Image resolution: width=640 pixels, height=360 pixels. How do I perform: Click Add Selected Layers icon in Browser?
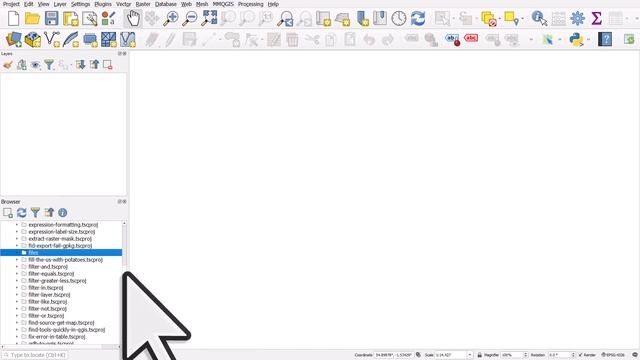(x=8, y=213)
